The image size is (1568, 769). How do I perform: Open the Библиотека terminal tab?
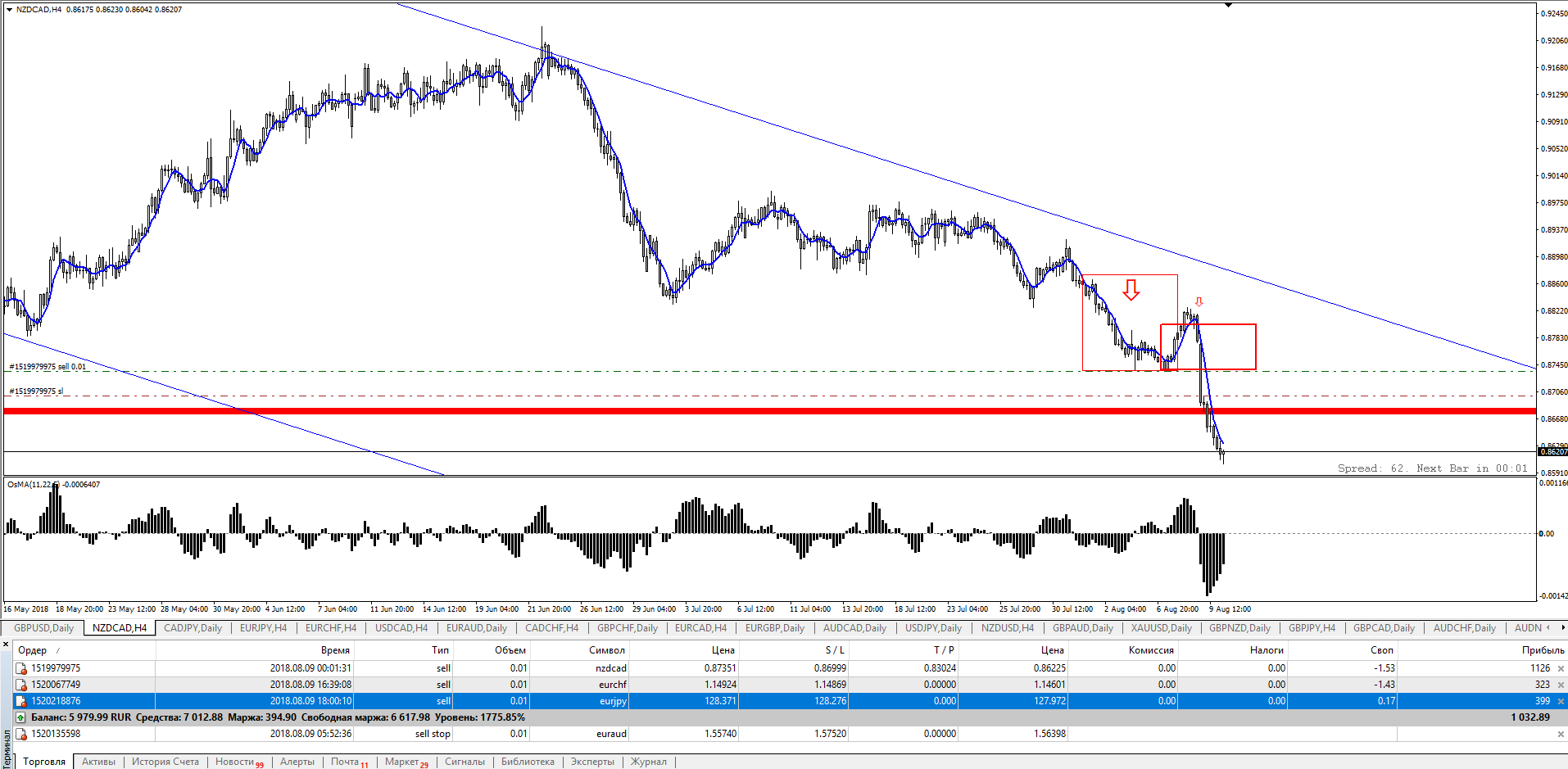tap(528, 762)
